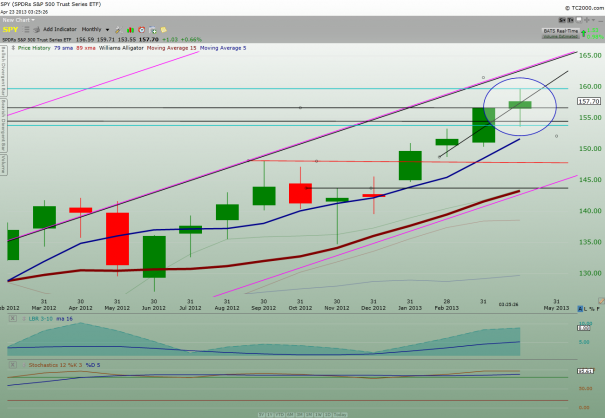Click the white window layout icon
Image resolution: width=605 pixels, height=418 pixels.
click(579, 20)
